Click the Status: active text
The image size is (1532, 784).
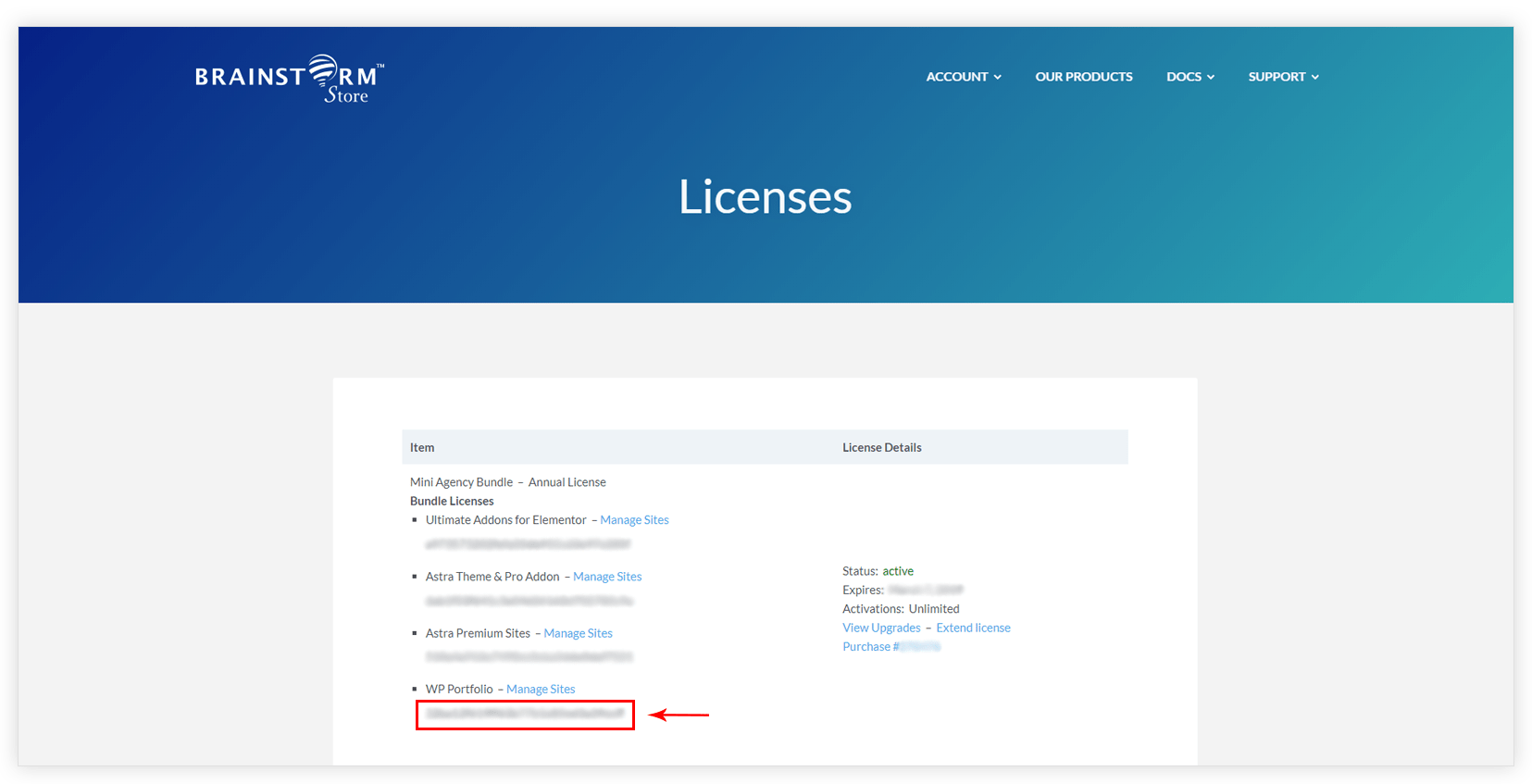tap(878, 571)
